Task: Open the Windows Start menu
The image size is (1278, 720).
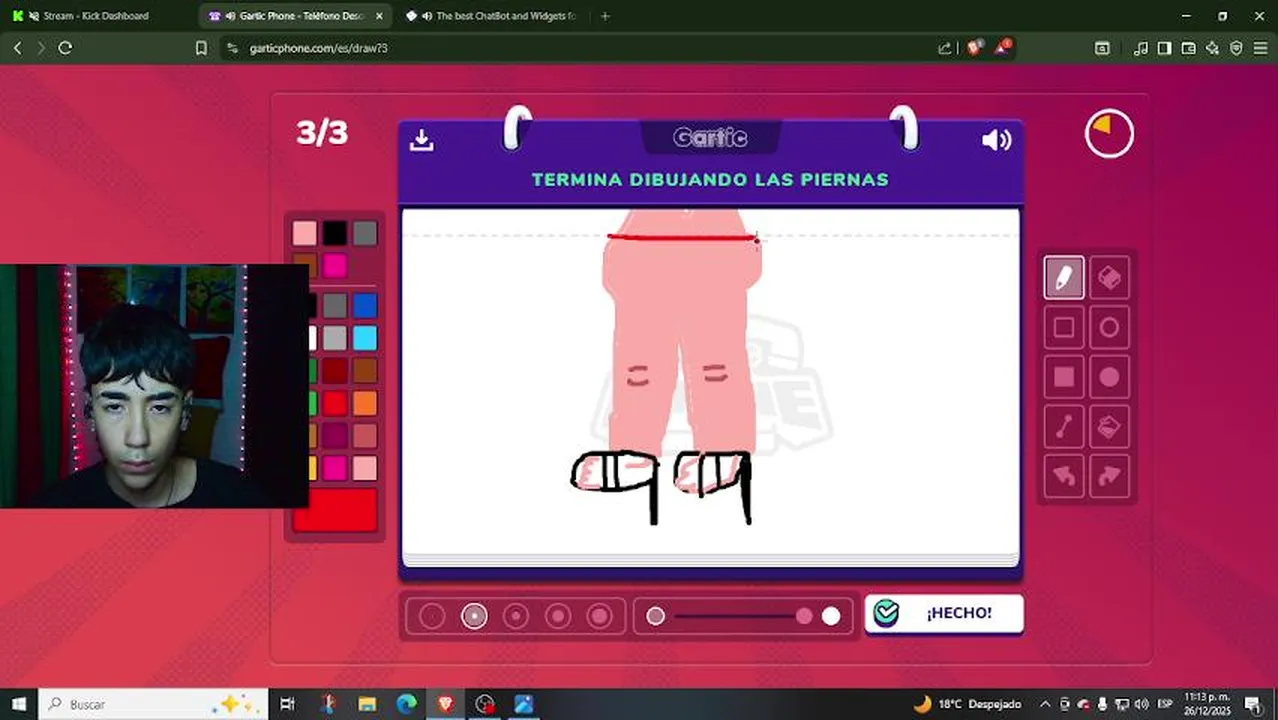Action: pyautogui.click(x=18, y=704)
